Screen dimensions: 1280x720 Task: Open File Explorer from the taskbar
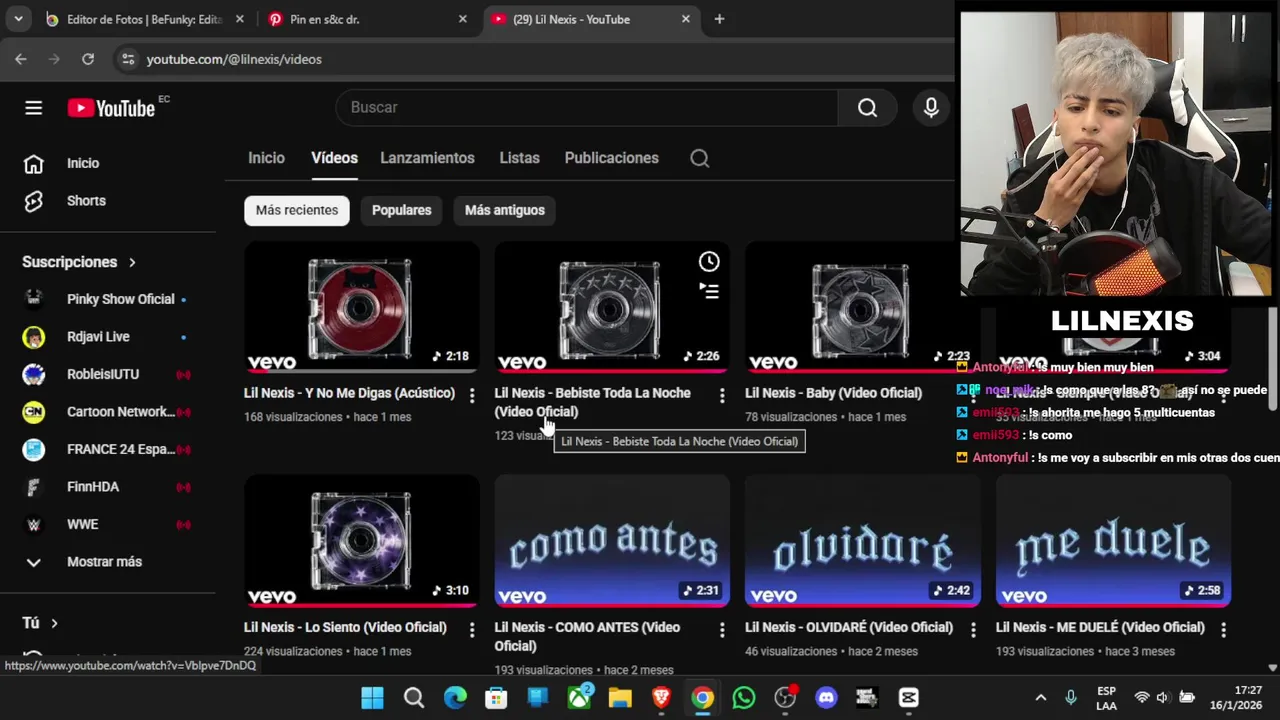point(620,697)
